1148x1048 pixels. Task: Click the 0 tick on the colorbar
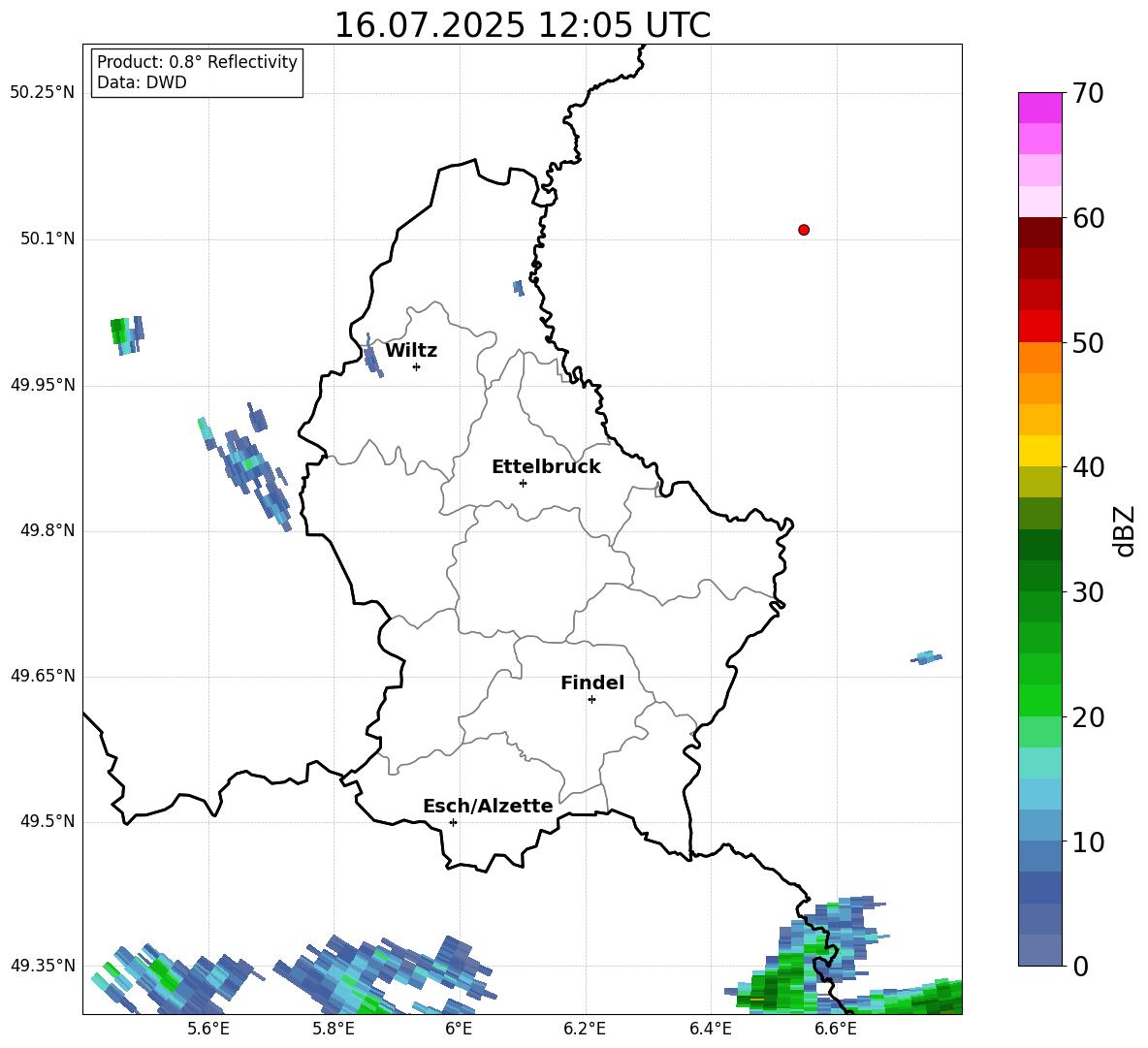1080,966
